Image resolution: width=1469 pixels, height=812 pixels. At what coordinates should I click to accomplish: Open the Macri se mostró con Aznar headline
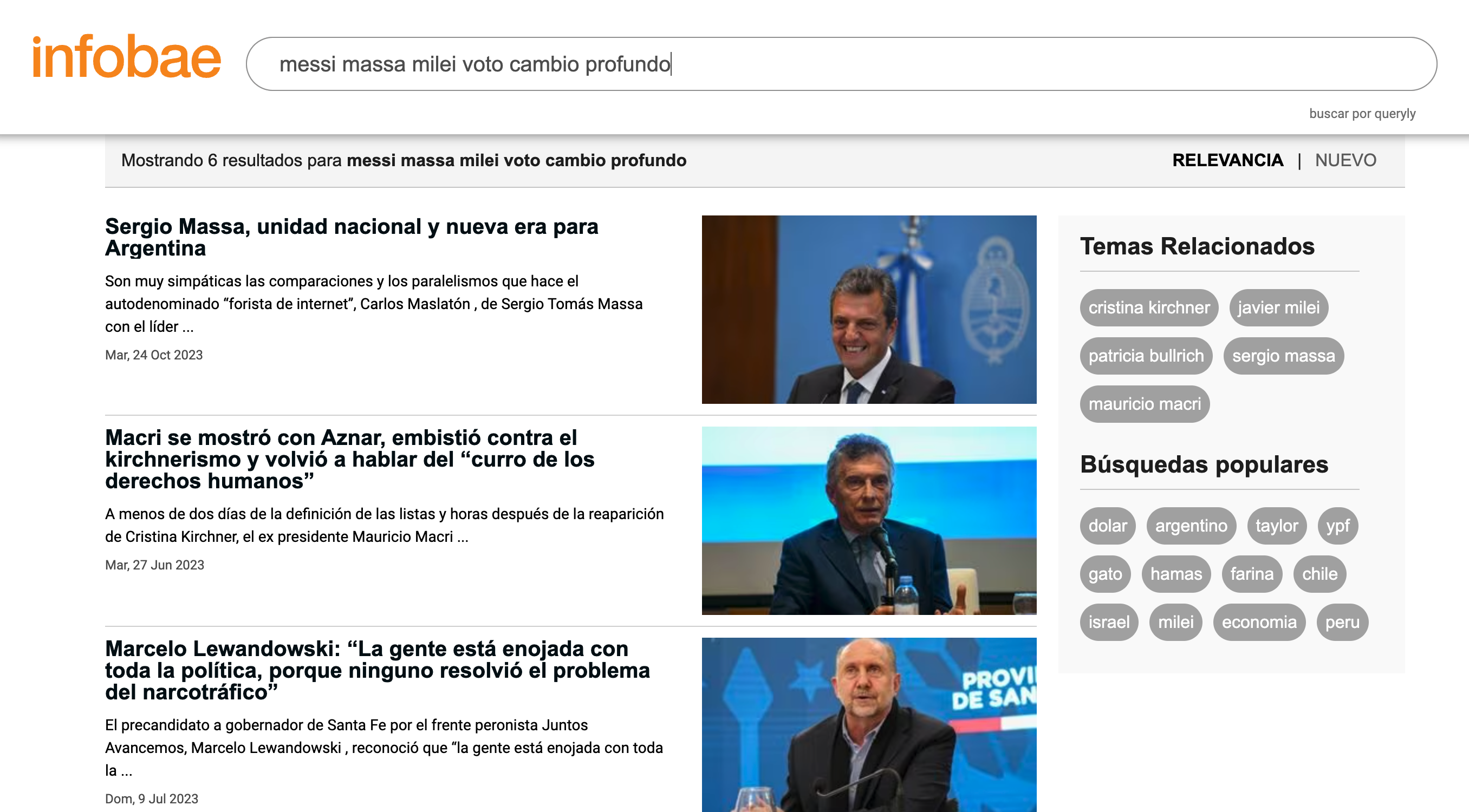point(349,459)
